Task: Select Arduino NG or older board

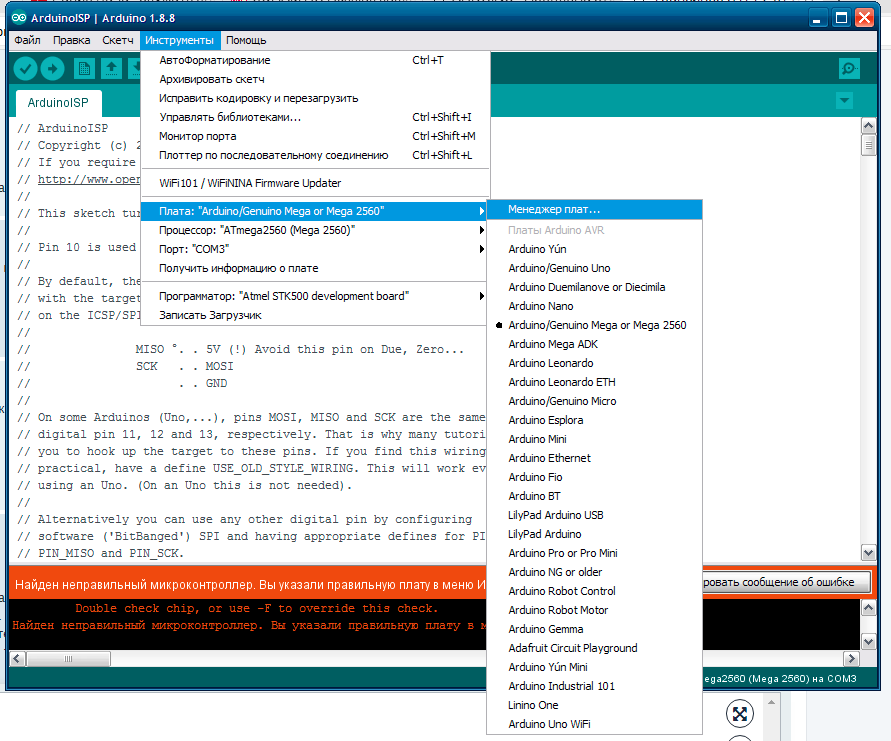Action: (595, 572)
